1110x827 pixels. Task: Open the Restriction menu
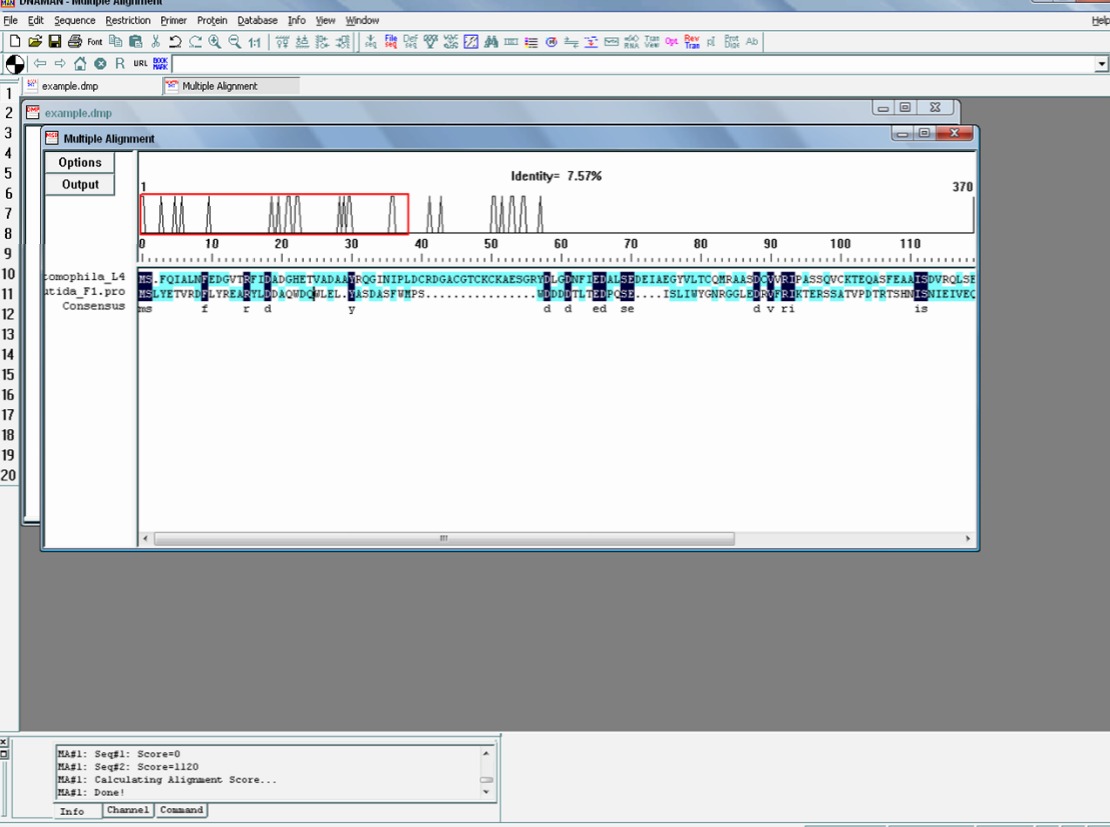tap(128, 21)
